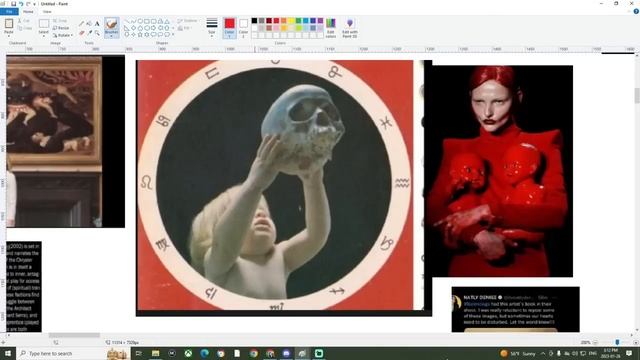Click the vertical scrollbar thumb

(x=637, y=96)
